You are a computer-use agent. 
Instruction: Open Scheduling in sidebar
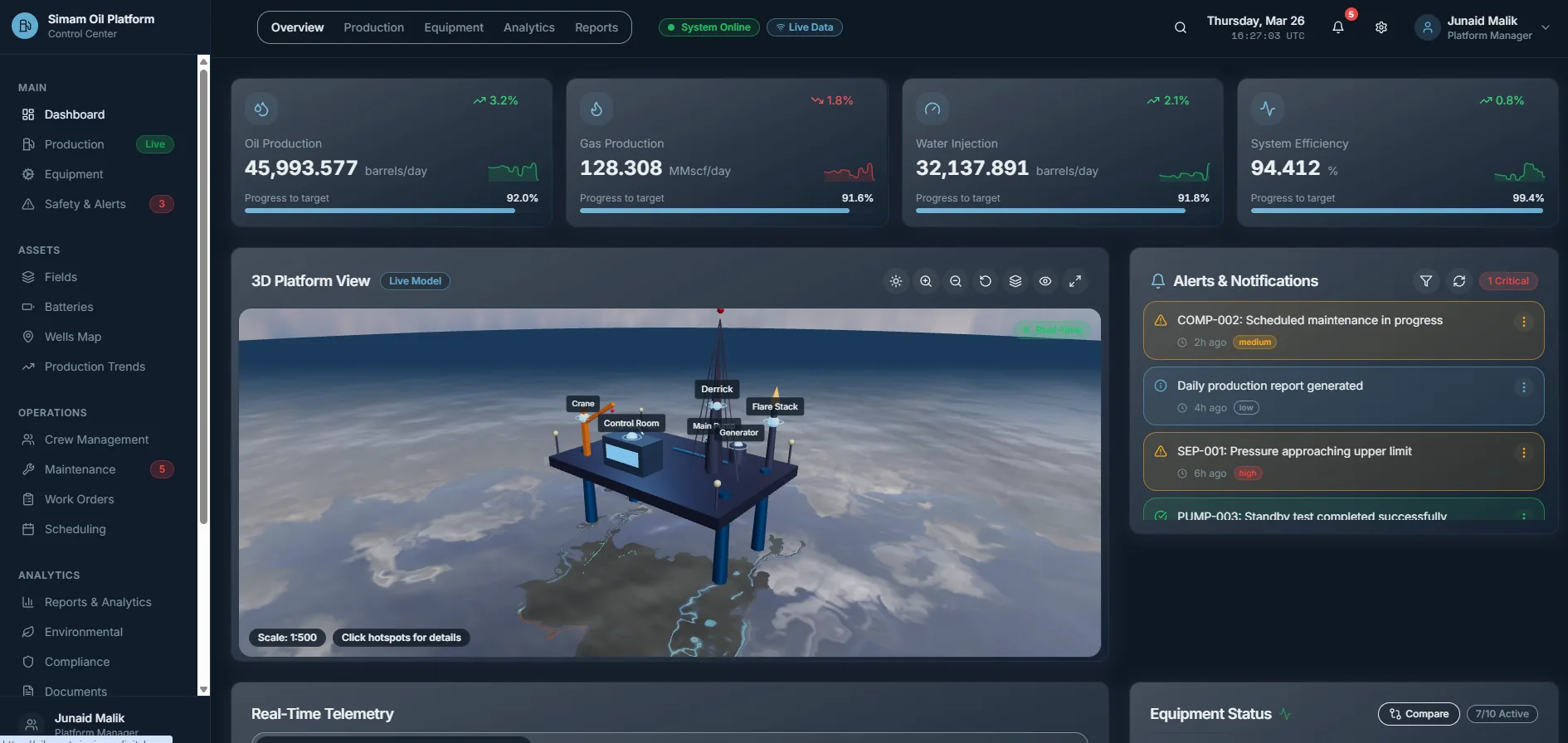point(100,529)
